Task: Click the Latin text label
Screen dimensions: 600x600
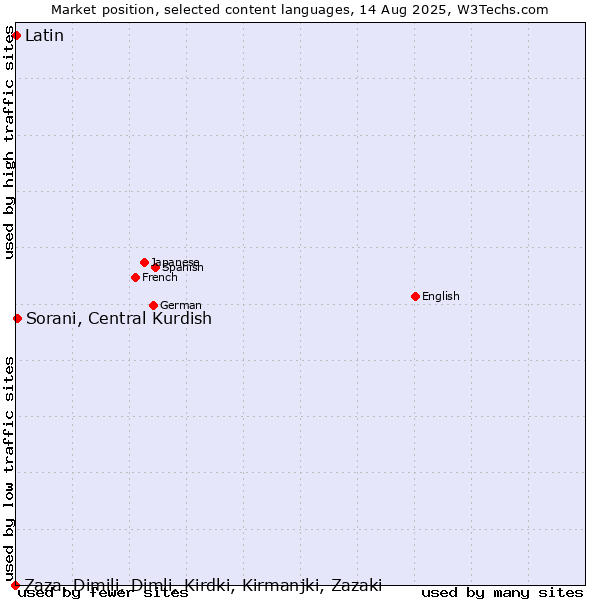Action: 44,36
